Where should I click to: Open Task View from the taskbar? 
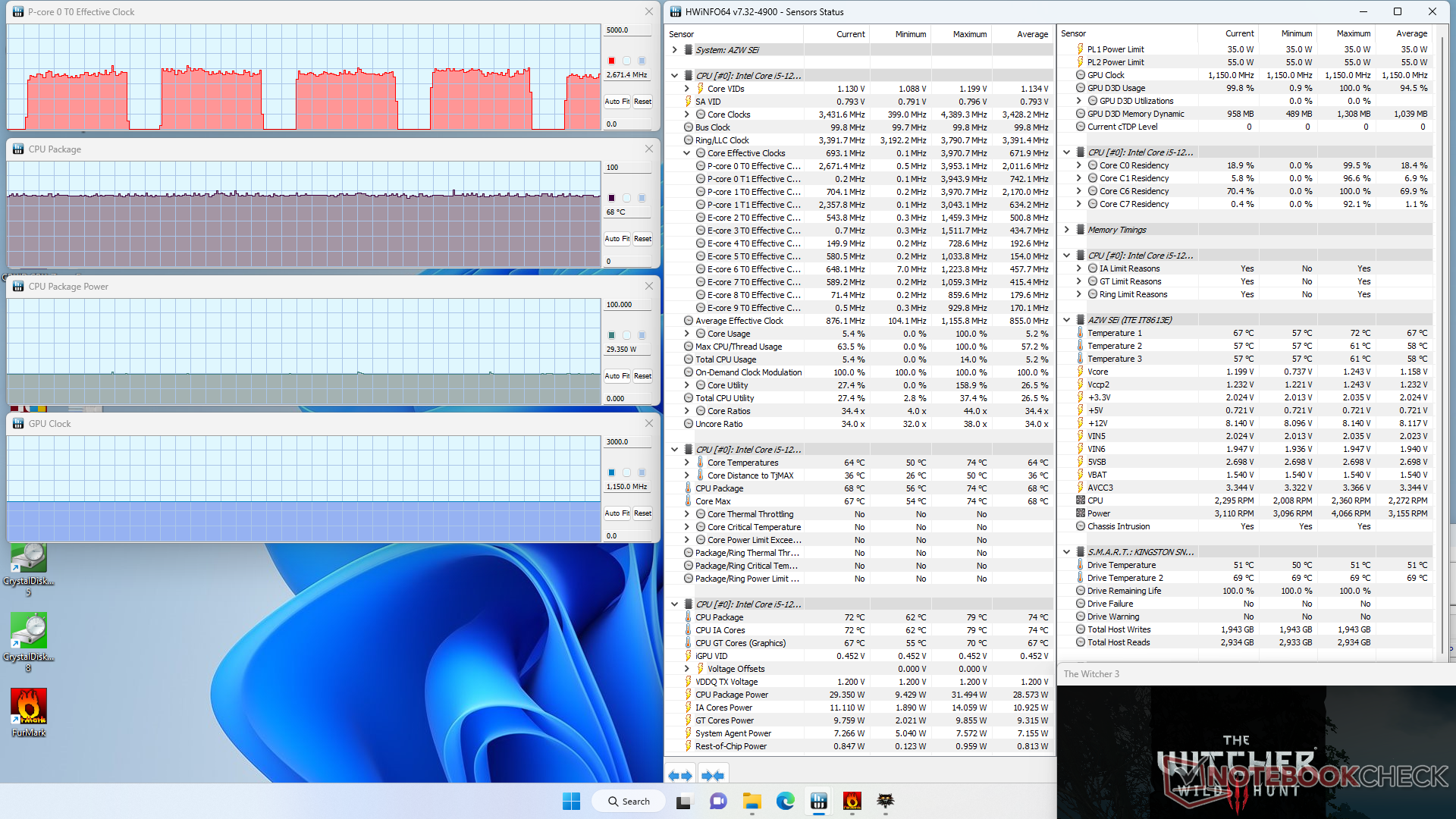pyautogui.click(x=684, y=801)
